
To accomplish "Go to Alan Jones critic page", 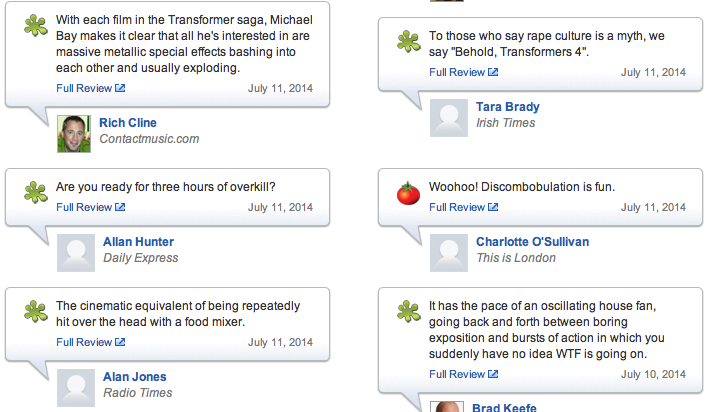I will (134, 377).
